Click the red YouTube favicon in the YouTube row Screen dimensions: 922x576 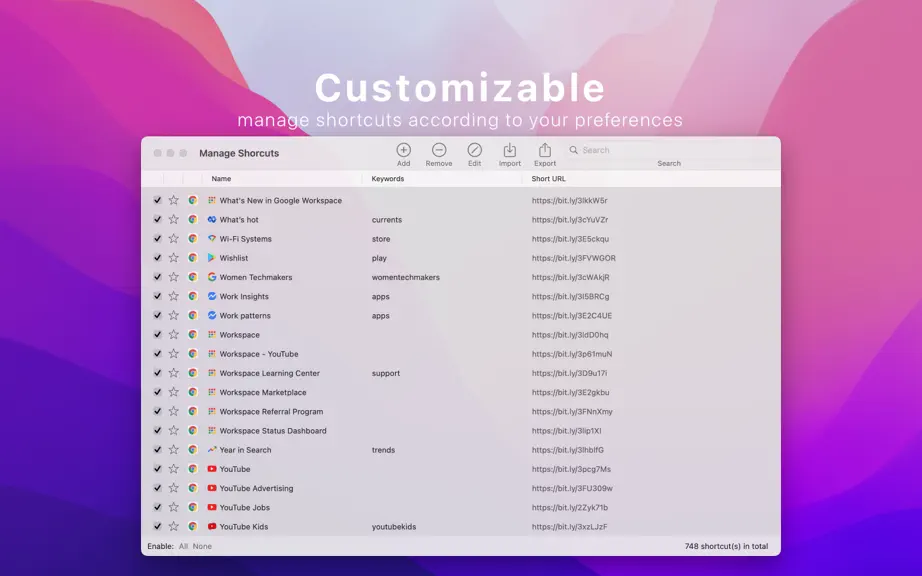(212, 469)
